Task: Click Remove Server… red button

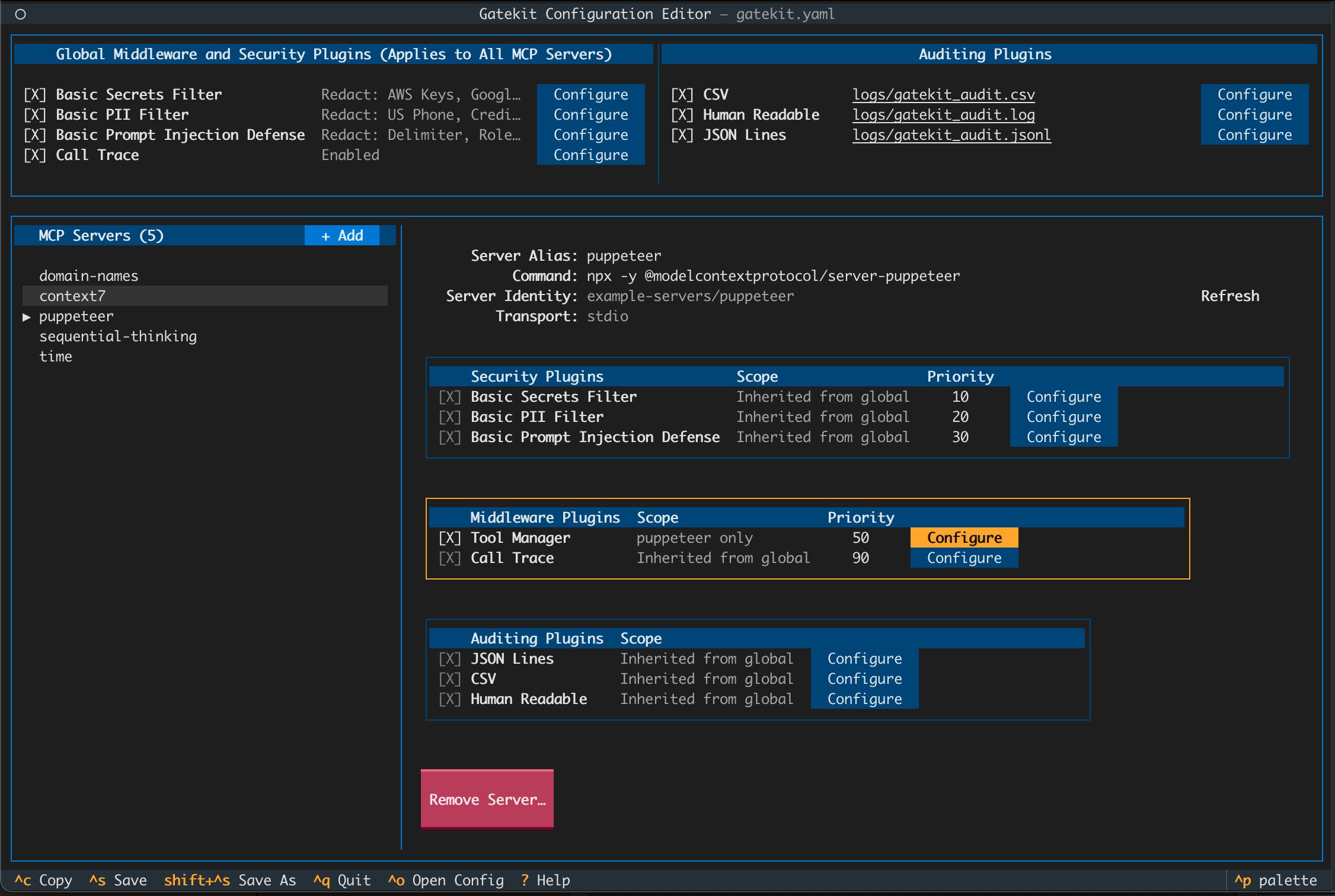Action: [x=487, y=799]
